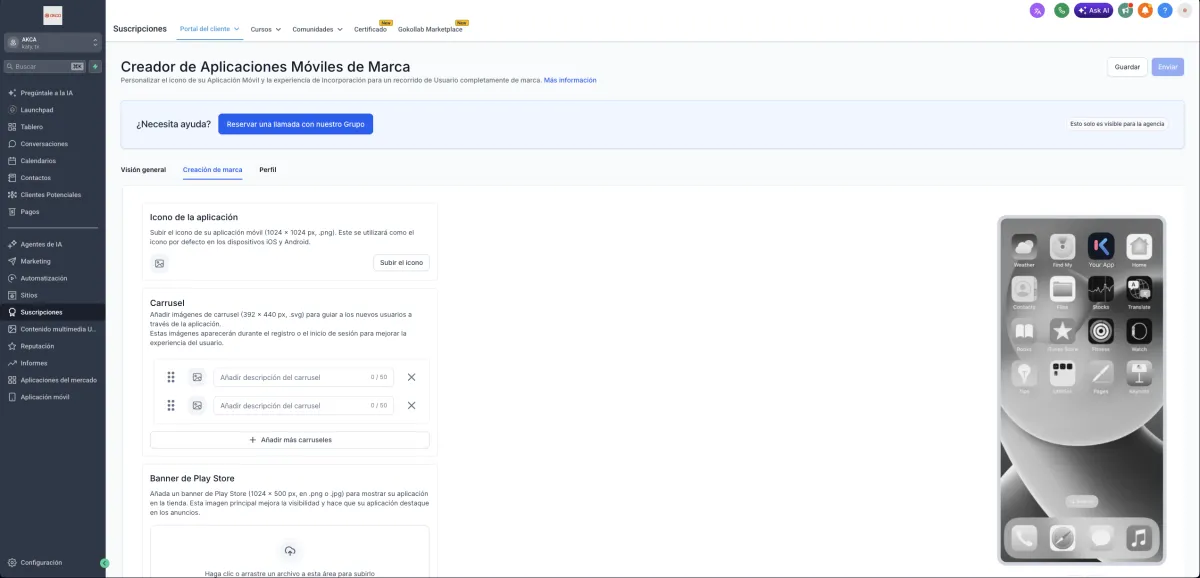Expand the AKCA account switcher

click(x=53, y=43)
